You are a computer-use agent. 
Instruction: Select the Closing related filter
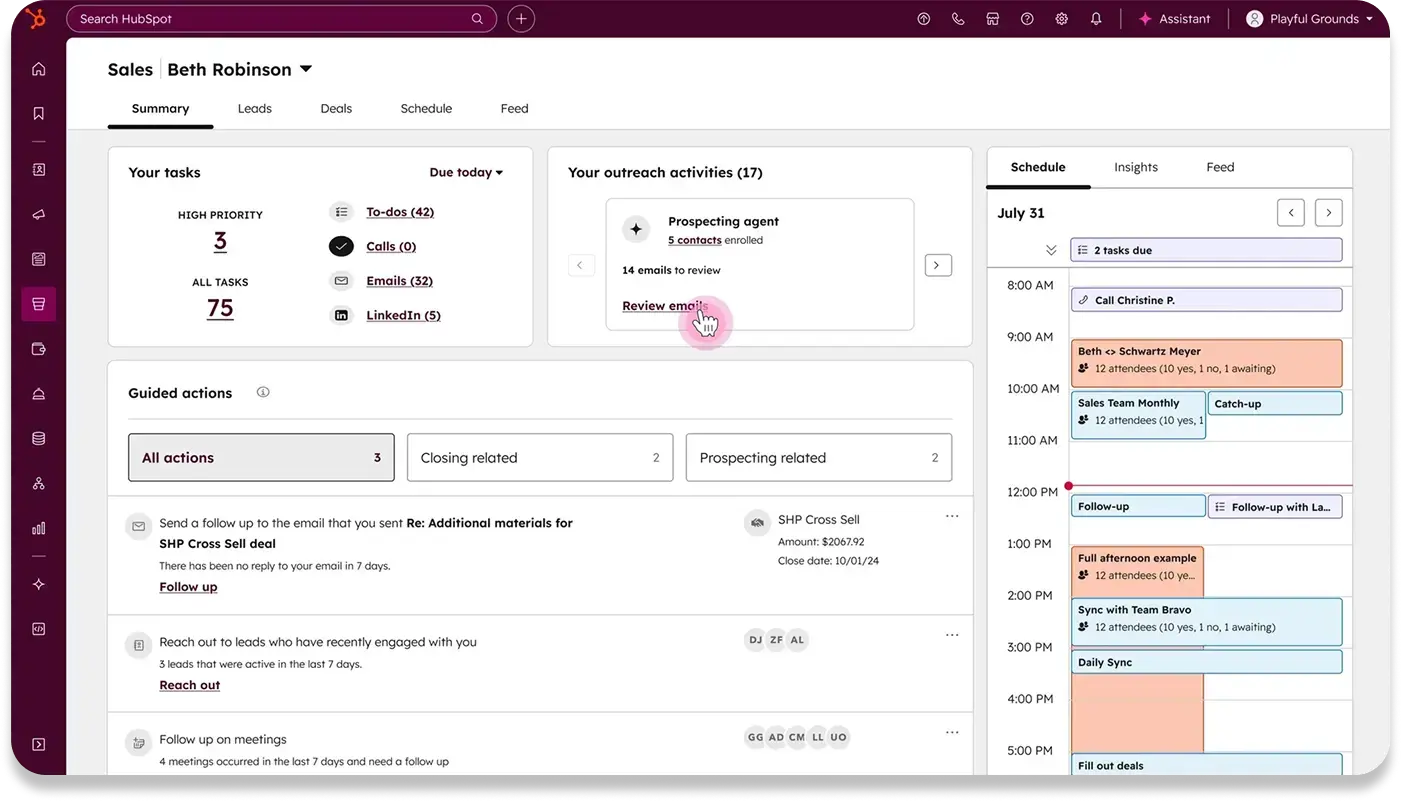pyautogui.click(x=540, y=458)
